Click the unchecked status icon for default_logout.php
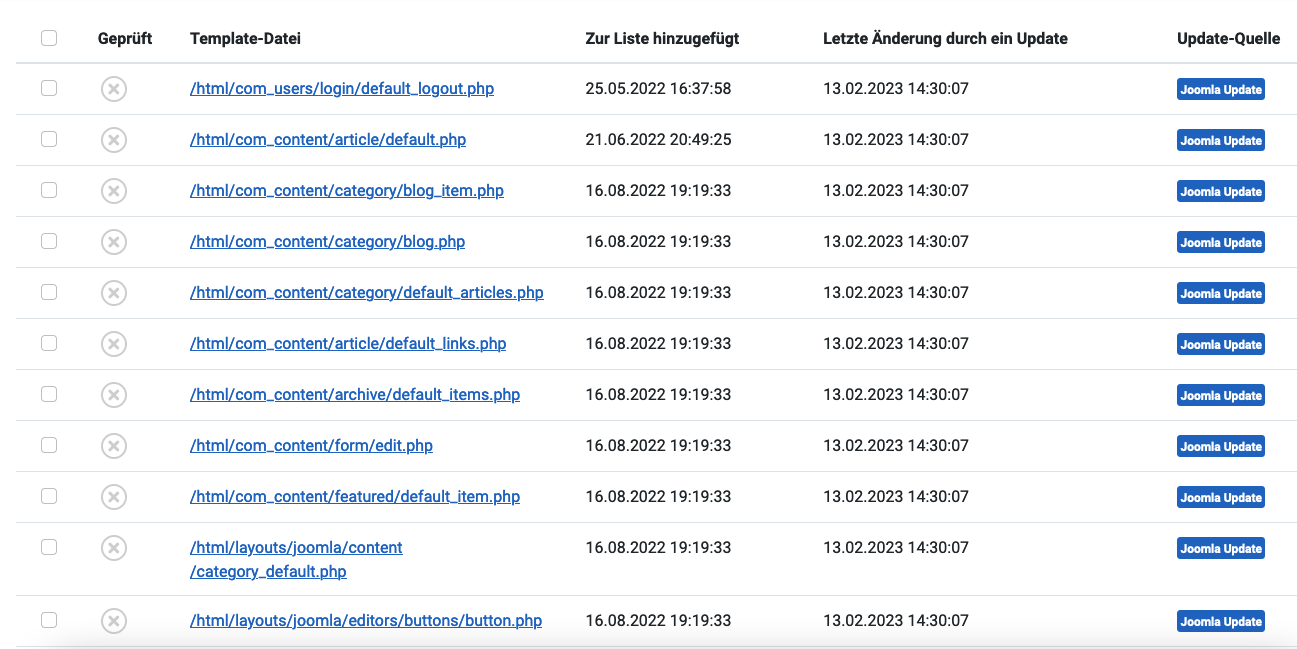This screenshot has width=1297, height=649. 114,89
